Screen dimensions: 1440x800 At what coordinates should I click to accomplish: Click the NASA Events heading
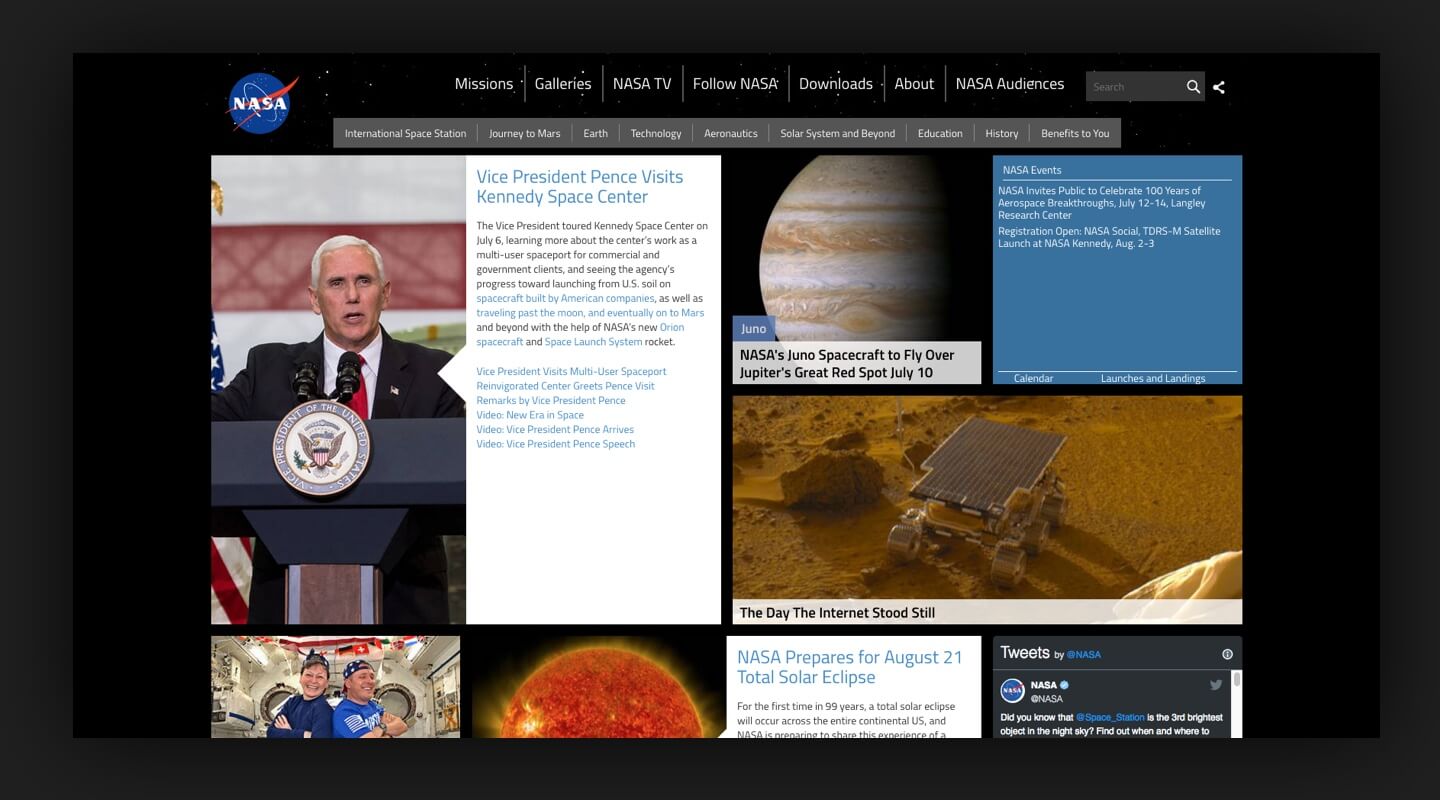coord(1032,170)
